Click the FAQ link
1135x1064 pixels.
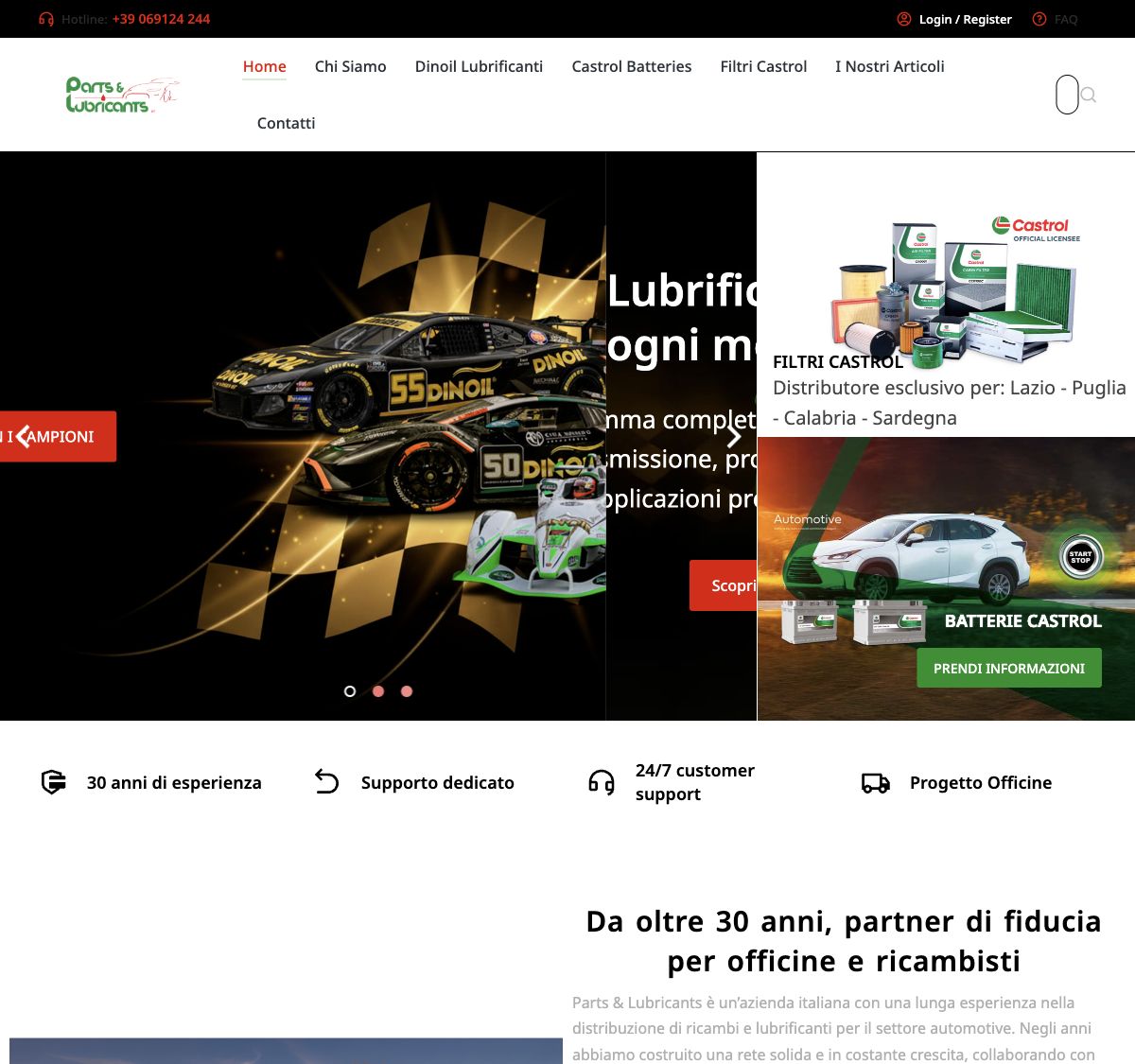coord(1066,19)
